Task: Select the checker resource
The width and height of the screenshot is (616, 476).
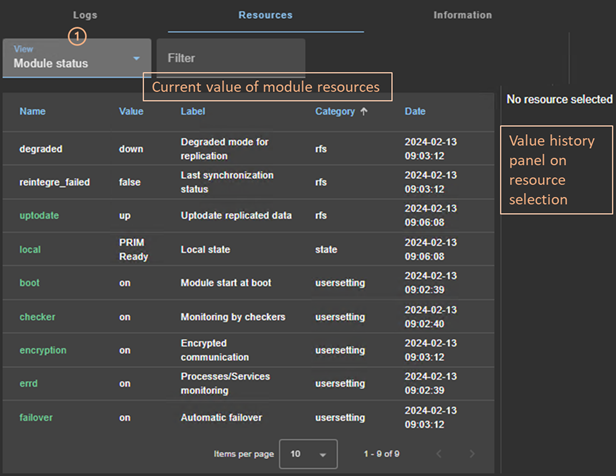Action: [37, 317]
